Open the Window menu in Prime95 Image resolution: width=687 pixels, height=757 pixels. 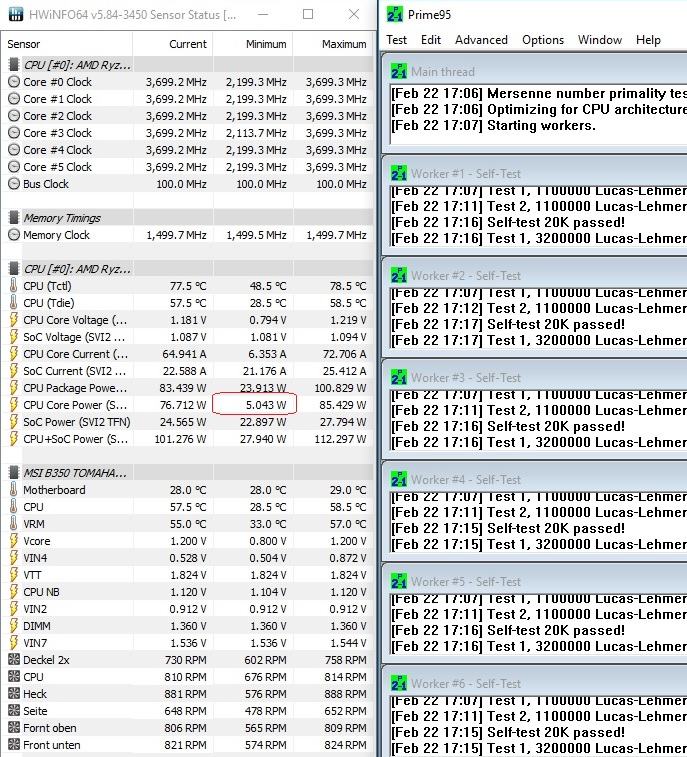pyautogui.click(x=600, y=40)
